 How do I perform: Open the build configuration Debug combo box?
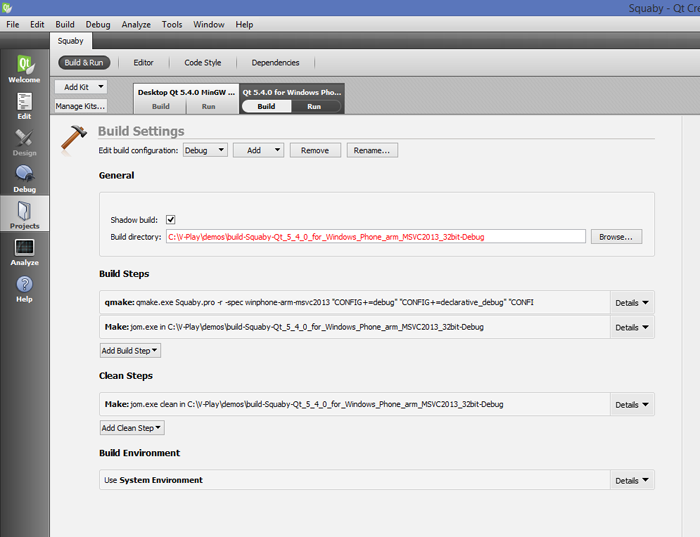pyautogui.click(x=205, y=150)
